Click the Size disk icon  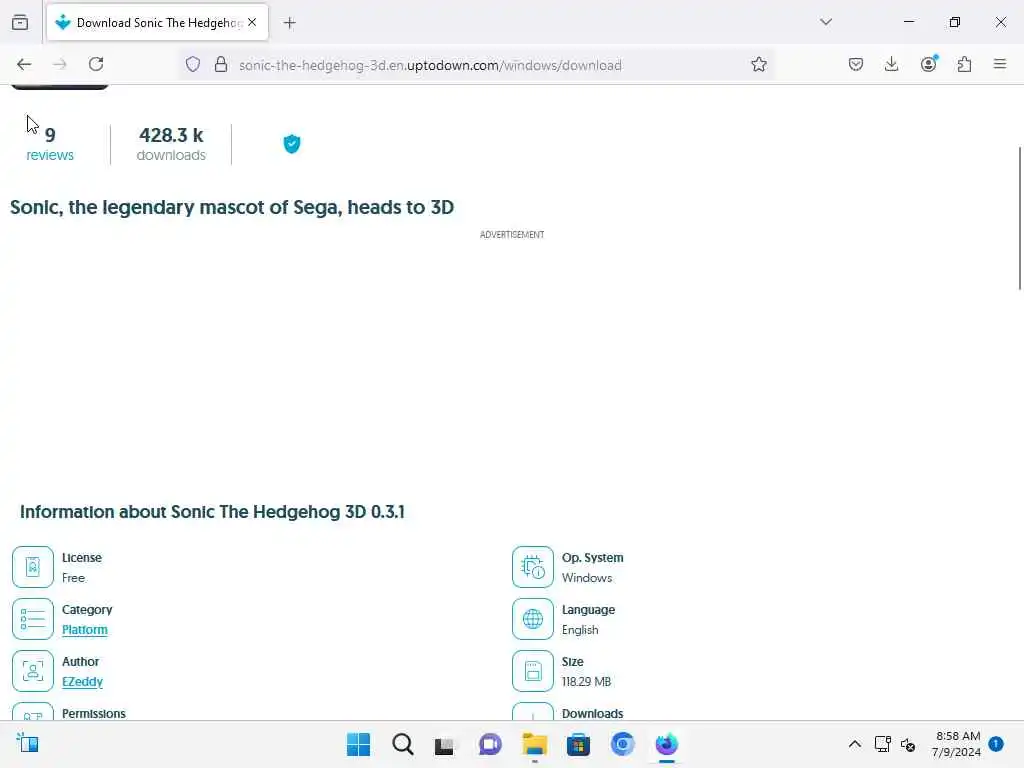point(533,671)
